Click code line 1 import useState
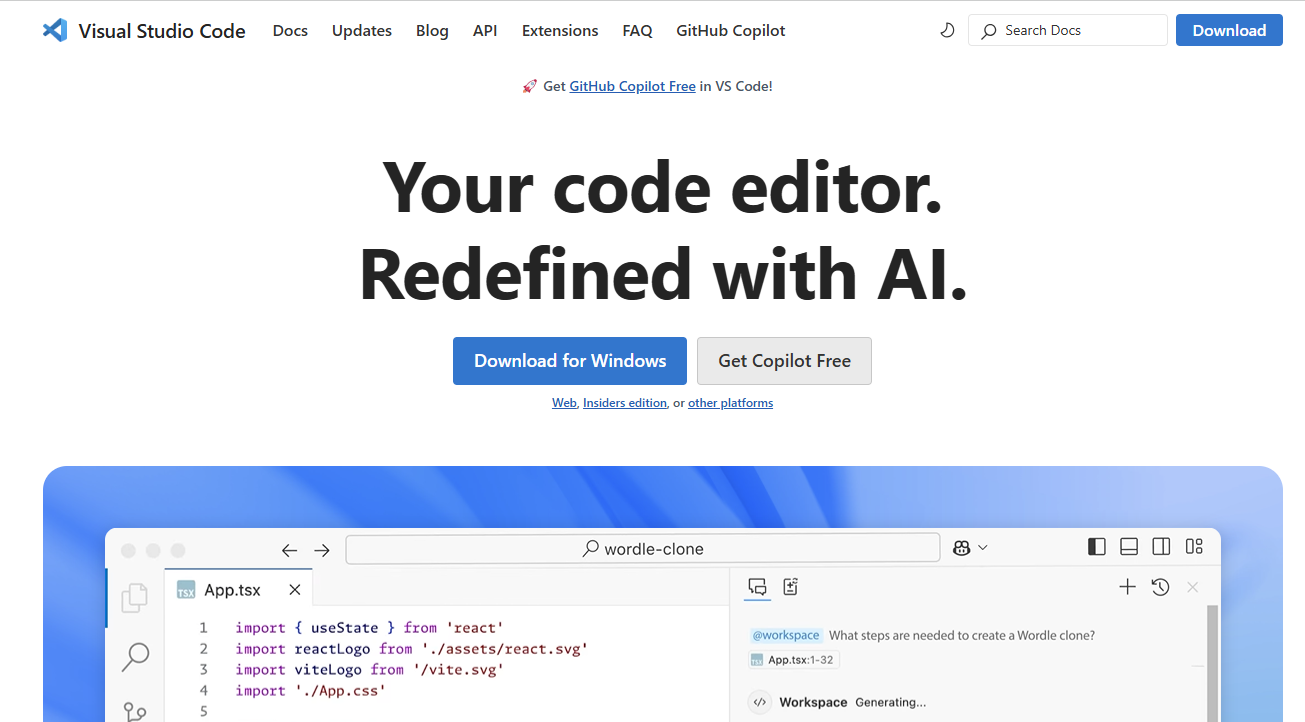Image resolution: width=1305 pixels, height=722 pixels. pyautogui.click(x=367, y=628)
